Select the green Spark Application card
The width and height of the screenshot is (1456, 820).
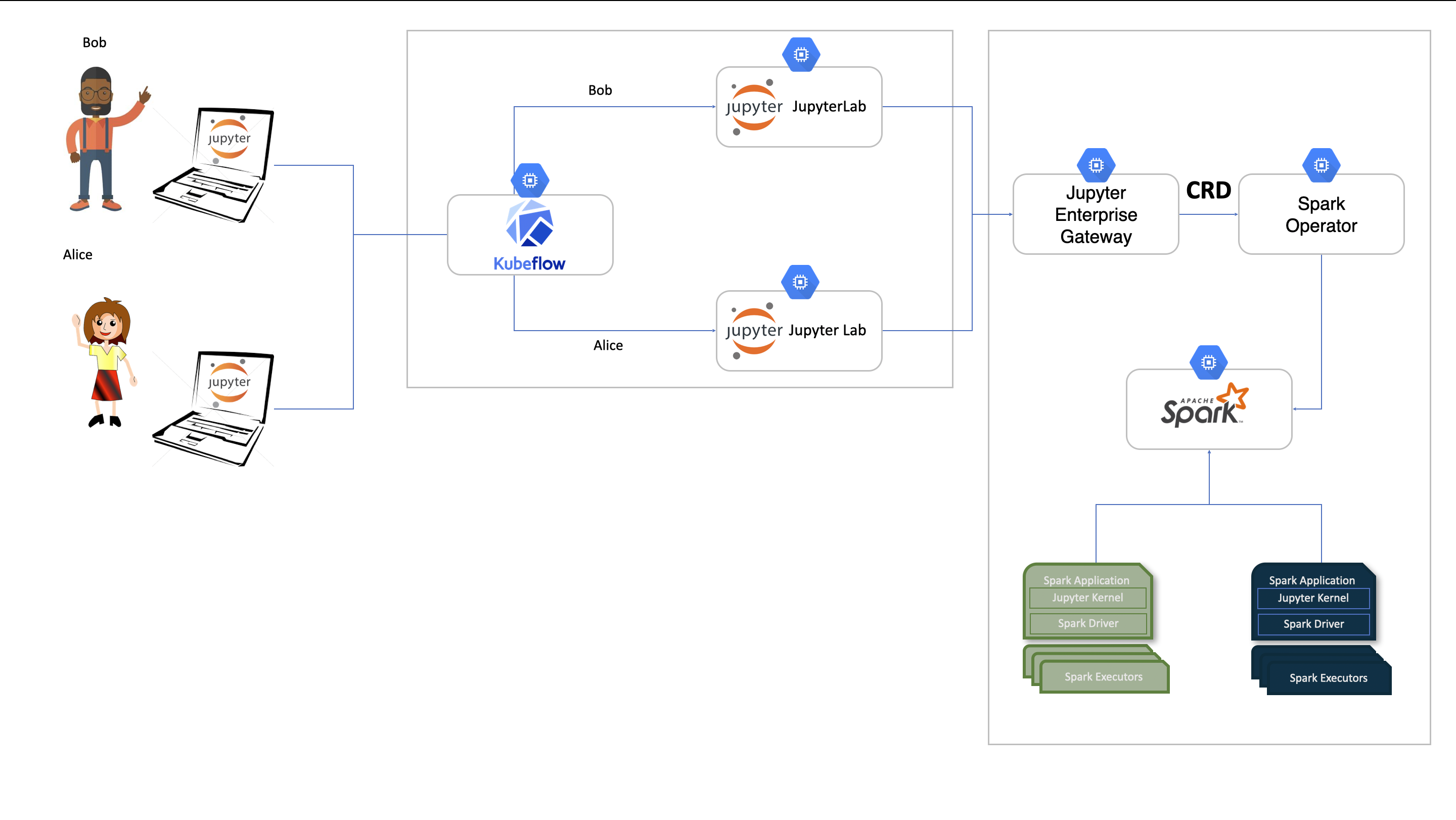pos(1086,580)
